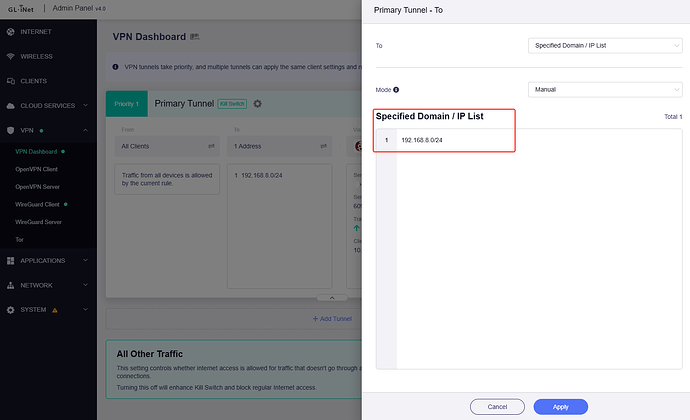Click the Cloud Services cloud icon

11,105
